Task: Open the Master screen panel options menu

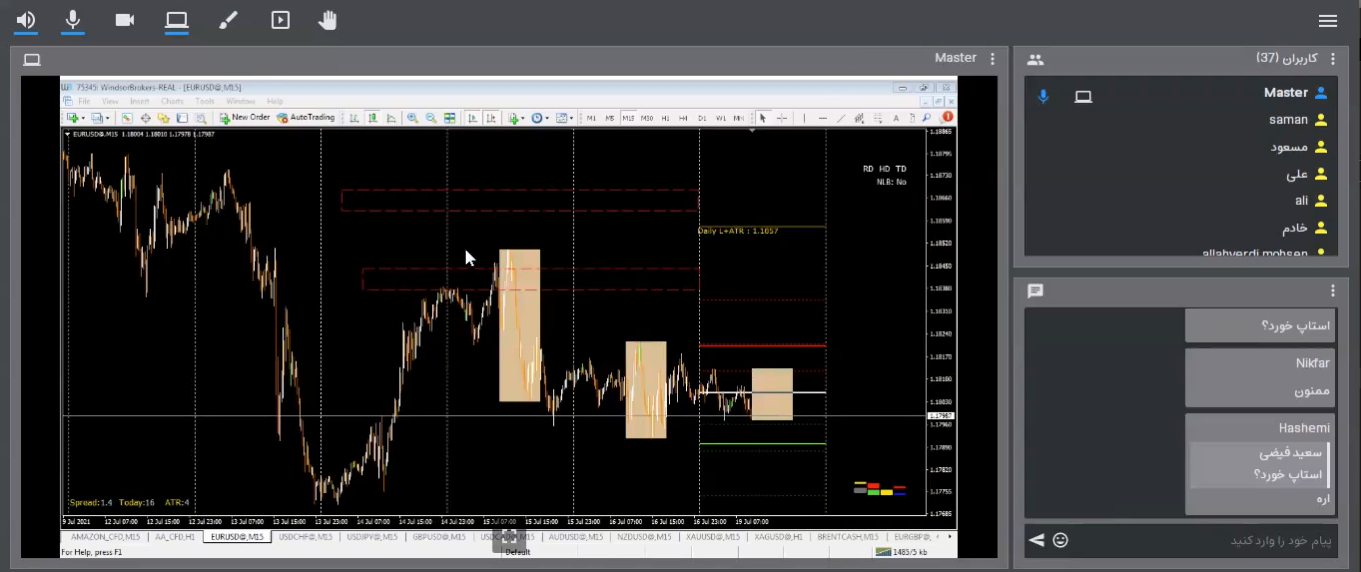Action: [x=992, y=59]
